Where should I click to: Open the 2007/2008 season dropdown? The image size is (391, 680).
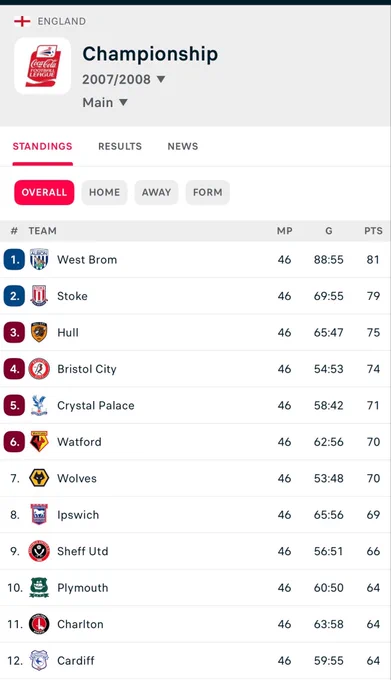[124, 79]
